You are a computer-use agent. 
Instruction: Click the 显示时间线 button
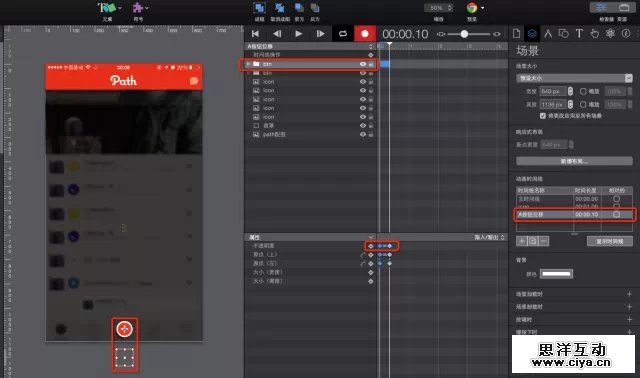click(x=609, y=241)
